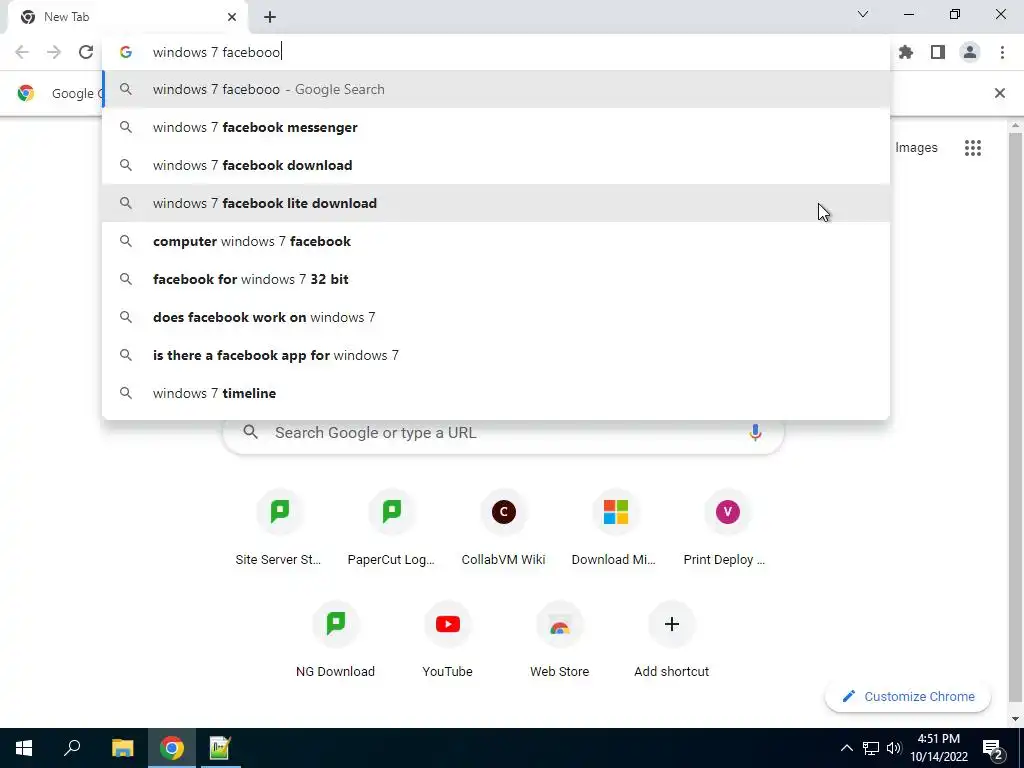Open the taskbar search magnifier
The width and height of the screenshot is (1024, 768).
click(72, 748)
